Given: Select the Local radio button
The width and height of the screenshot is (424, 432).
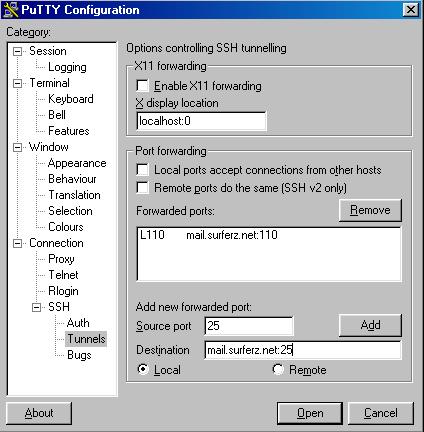Looking at the screenshot, I should click(143, 369).
